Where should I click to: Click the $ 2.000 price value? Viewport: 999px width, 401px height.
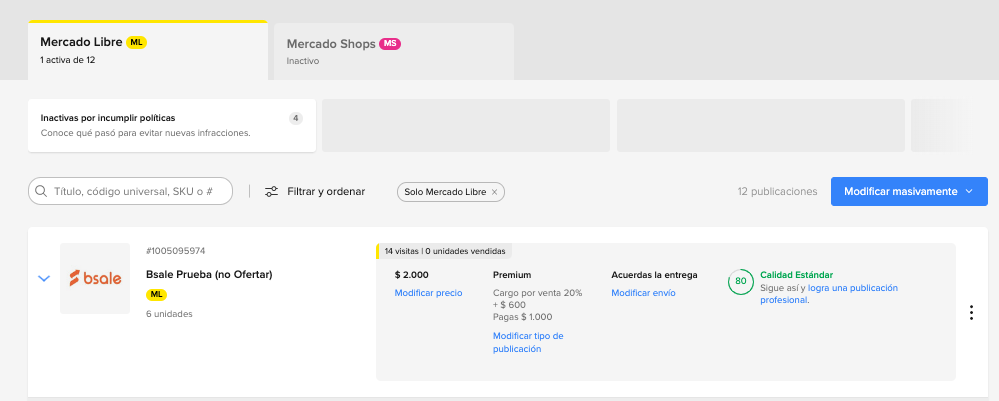[412, 275]
